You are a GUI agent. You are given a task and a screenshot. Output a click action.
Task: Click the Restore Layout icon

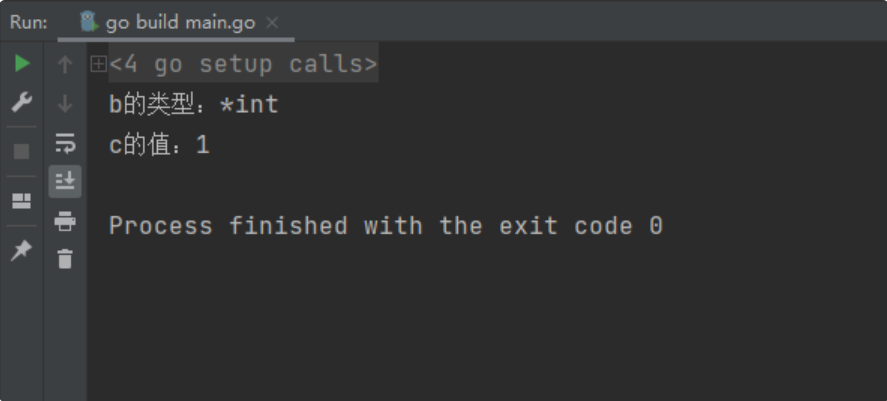tap(21, 201)
